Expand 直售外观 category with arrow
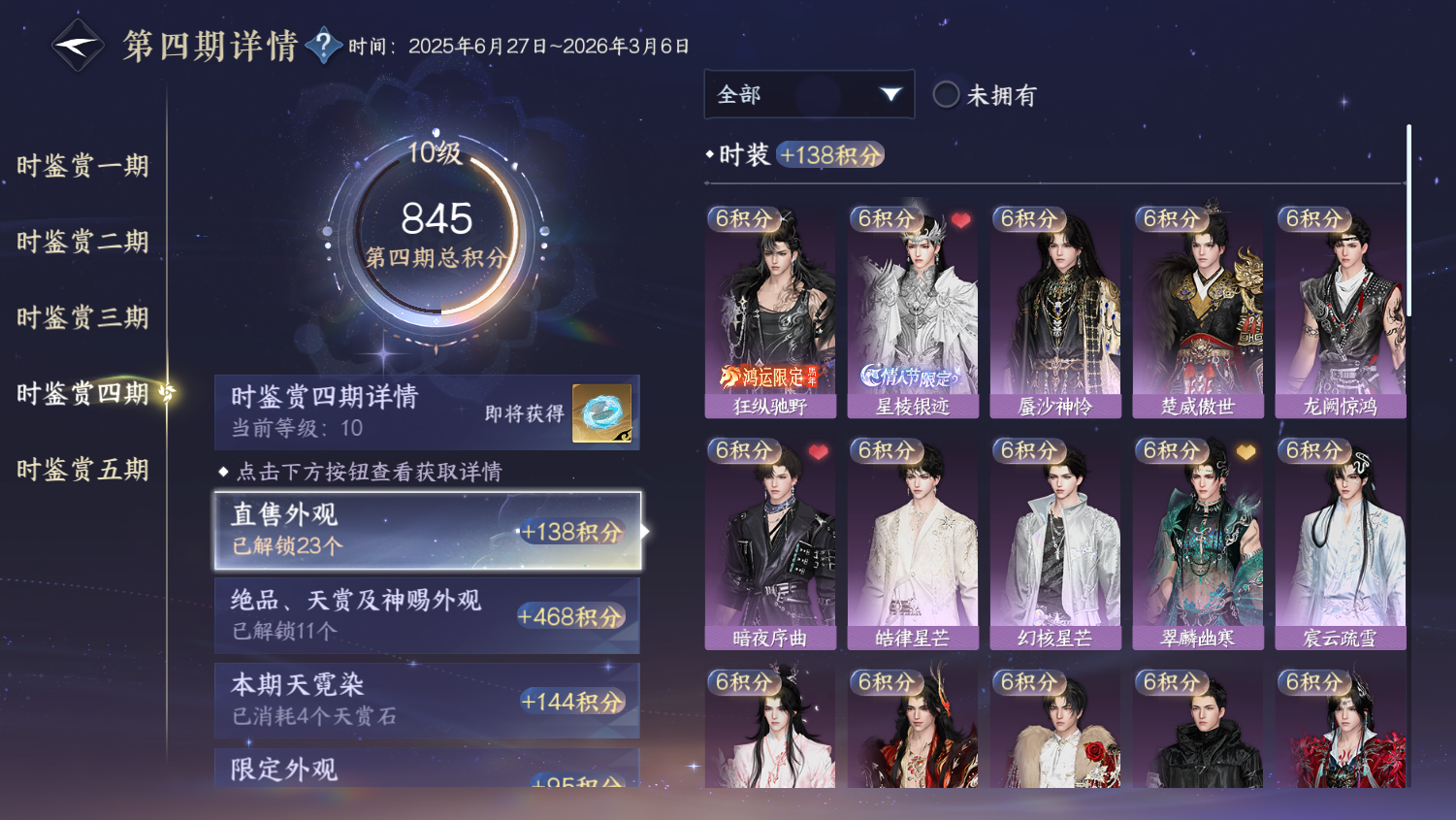This screenshot has height=820, width=1456. [427, 531]
